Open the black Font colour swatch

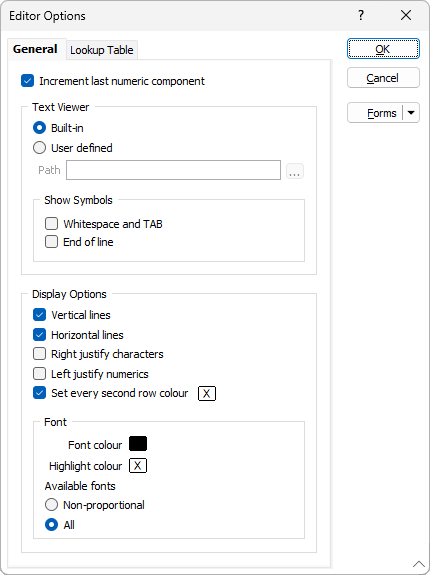[138, 444]
